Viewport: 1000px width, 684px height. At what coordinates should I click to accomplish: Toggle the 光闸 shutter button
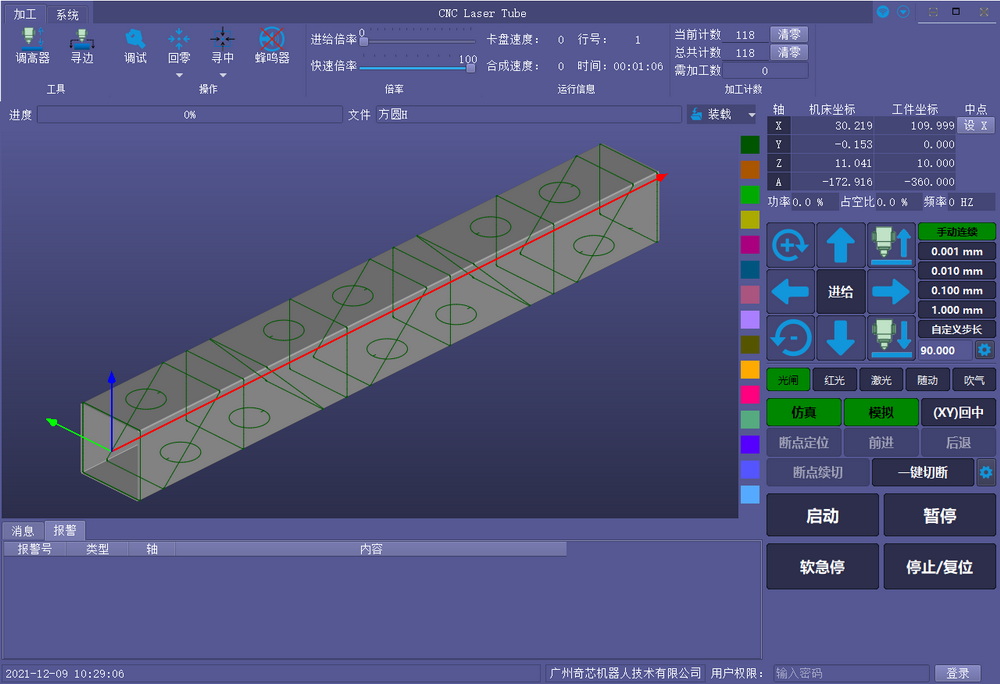[788, 380]
